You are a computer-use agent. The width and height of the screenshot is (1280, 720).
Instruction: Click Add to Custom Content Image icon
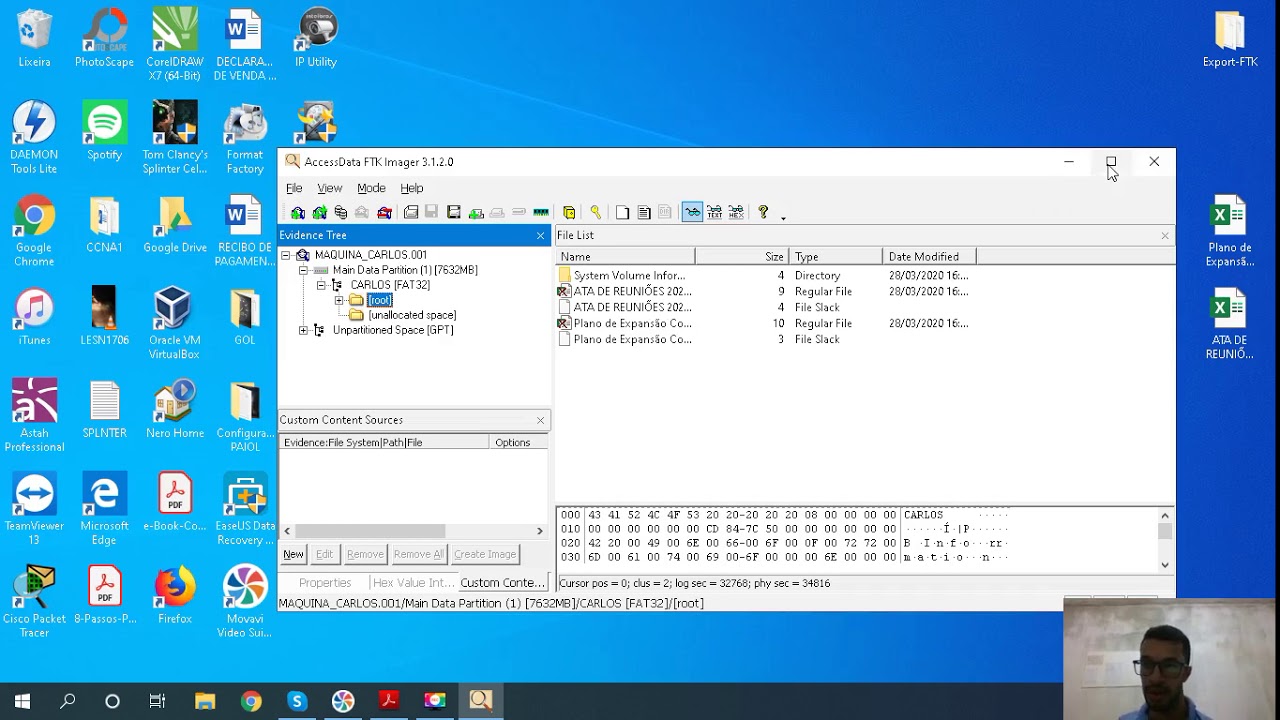pyautogui.click(x=476, y=212)
